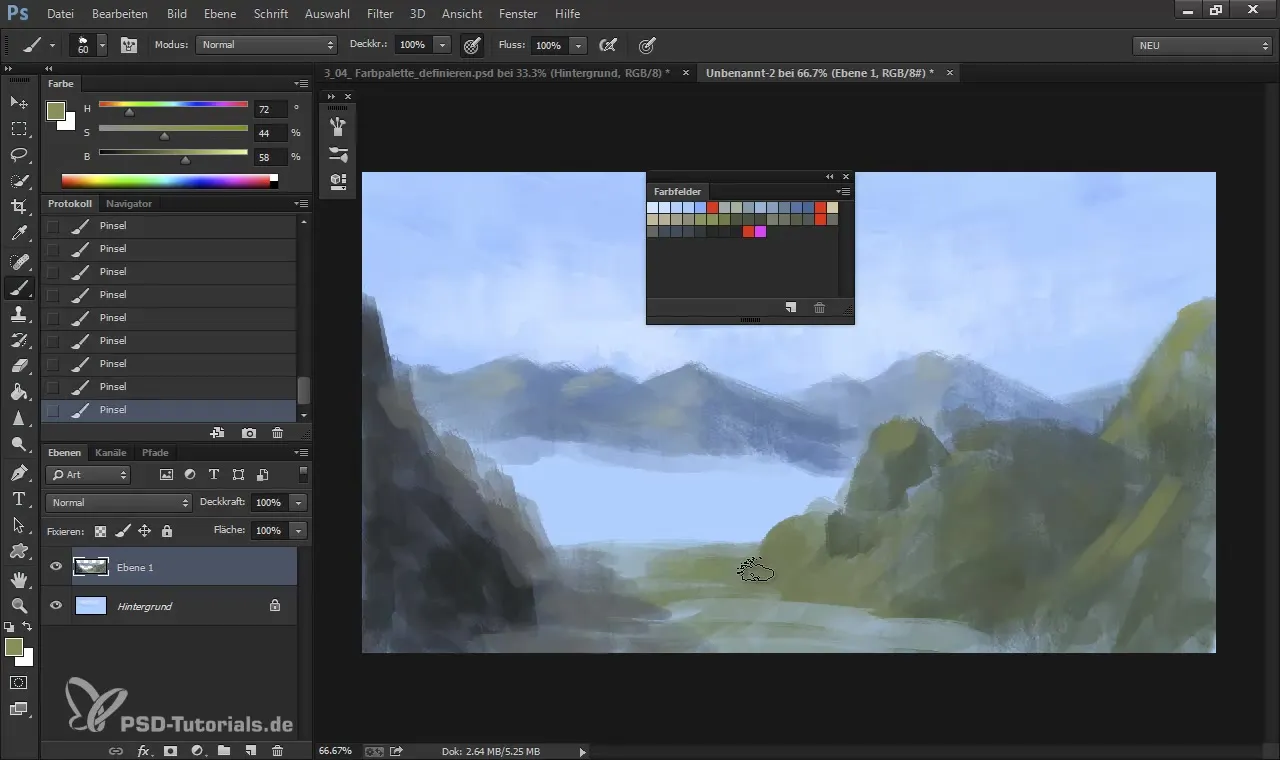Open the Brush Presets collapsed panel icon
This screenshot has width=1280, height=760.
click(x=338, y=155)
